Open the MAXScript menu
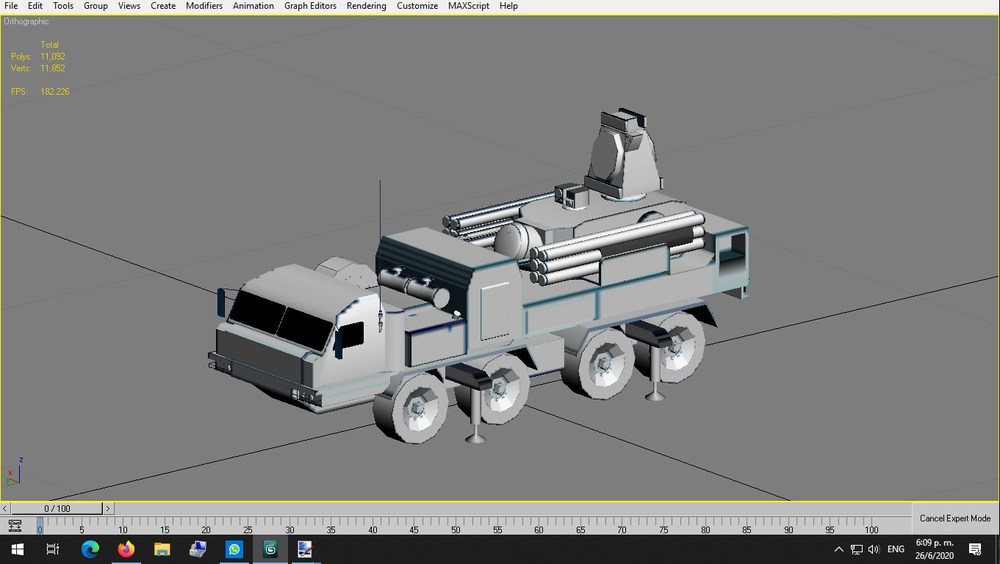This screenshot has height=564, width=1000. click(x=468, y=6)
